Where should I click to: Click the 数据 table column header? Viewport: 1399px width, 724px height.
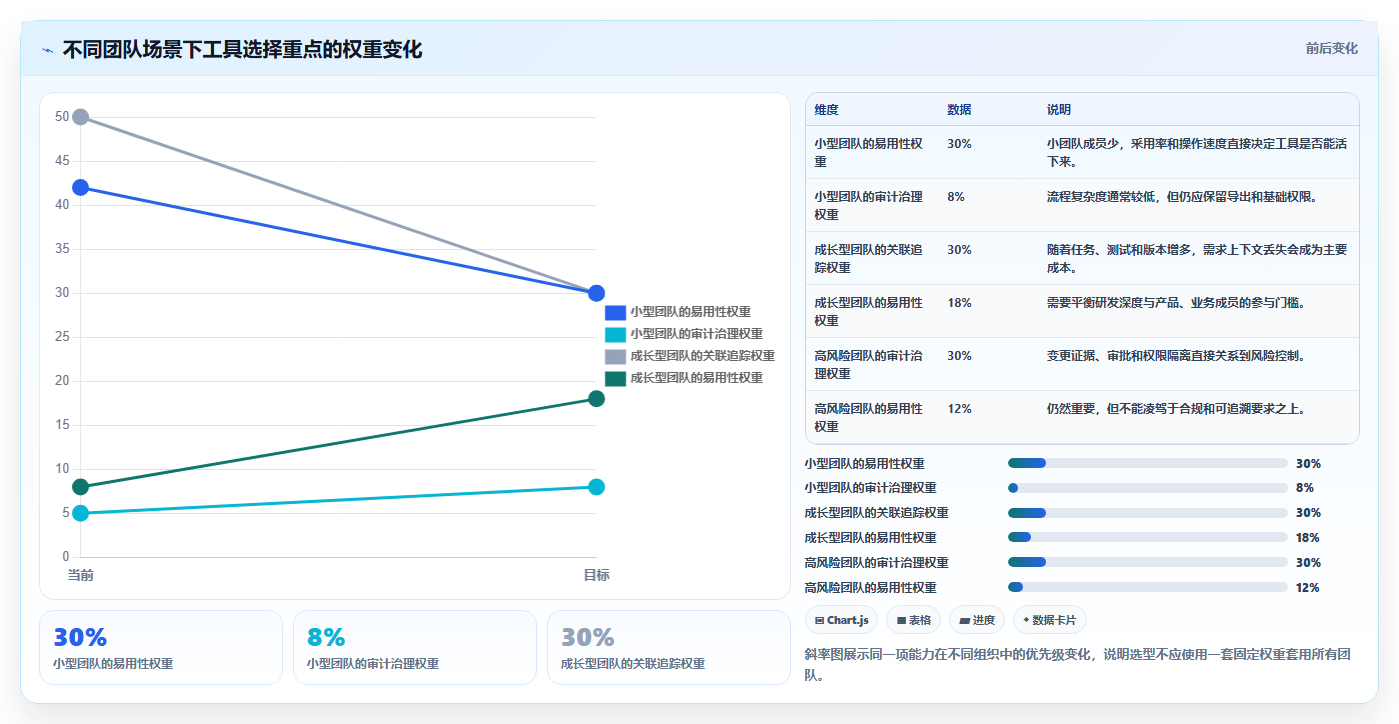pos(959,109)
